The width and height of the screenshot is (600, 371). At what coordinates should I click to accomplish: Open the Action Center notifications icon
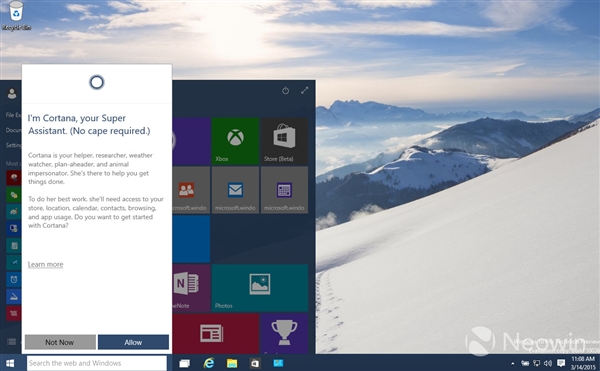click(x=561, y=363)
